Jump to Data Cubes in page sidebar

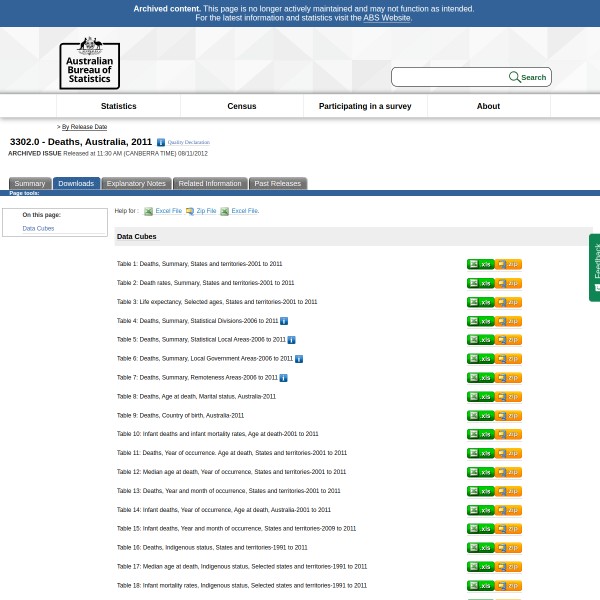click(38, 228)
